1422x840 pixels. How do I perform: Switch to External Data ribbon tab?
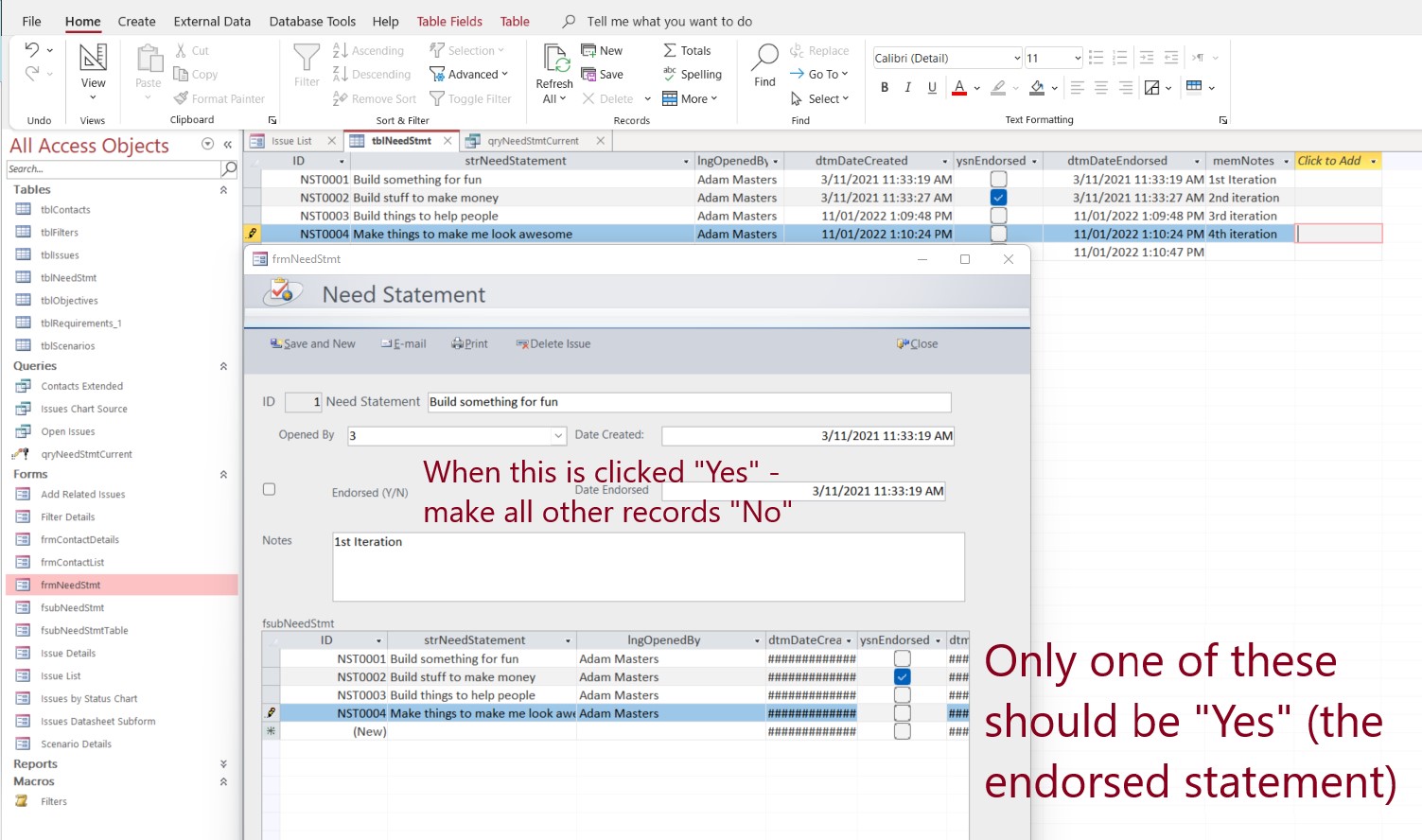[x=212, y=21]
